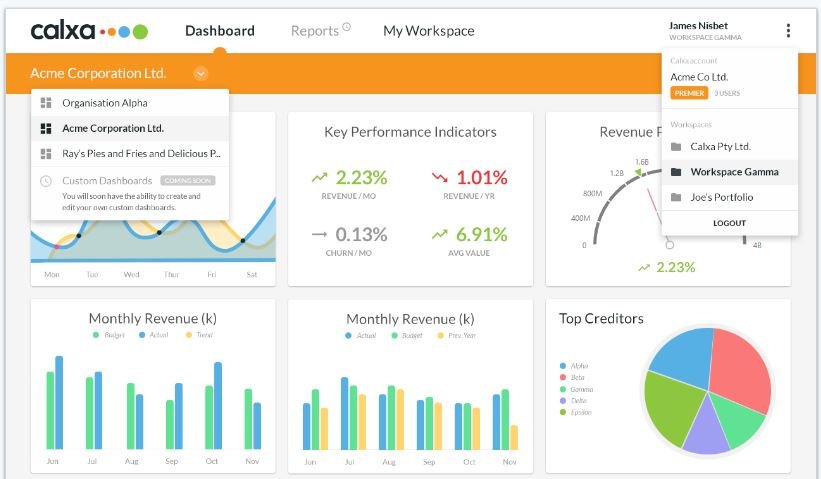
Task: Click the revenue gauge needle handle
Action: [x=669, y=244]
